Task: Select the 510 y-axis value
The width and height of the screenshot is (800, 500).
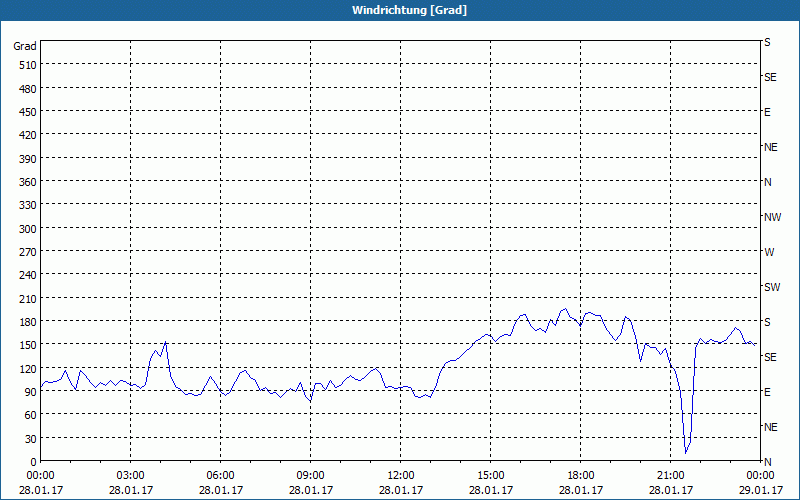Action: click(28, 65)
